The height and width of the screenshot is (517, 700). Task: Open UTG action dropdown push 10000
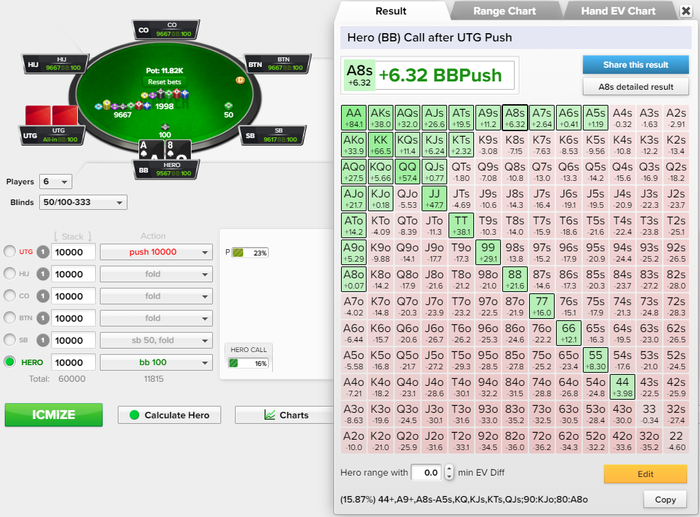coord(156,252)
